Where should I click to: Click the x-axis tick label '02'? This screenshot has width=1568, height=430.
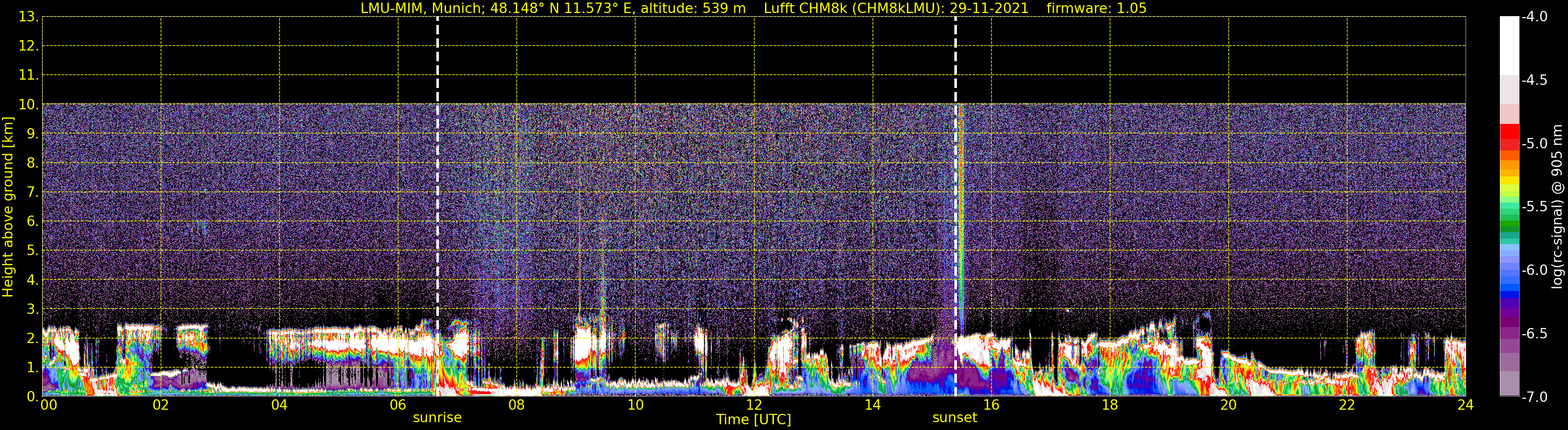pyautogui.click(x=161, y=405)
